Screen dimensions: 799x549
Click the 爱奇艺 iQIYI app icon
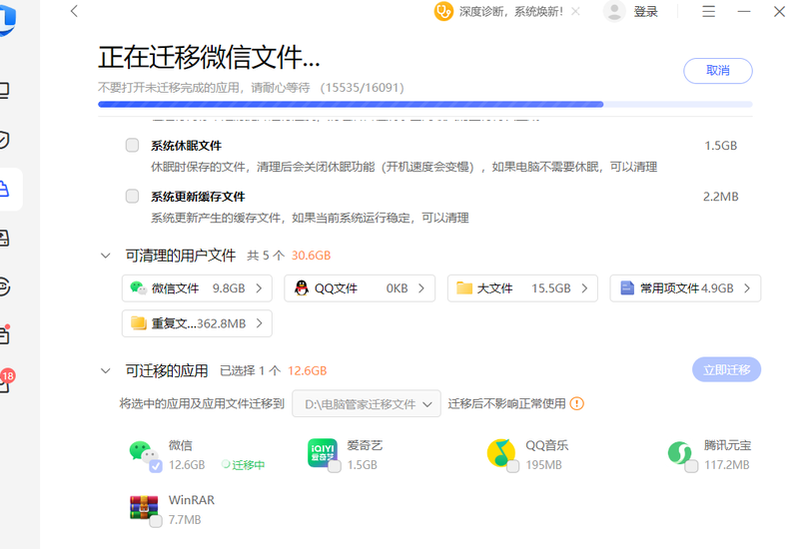[323, 453]
